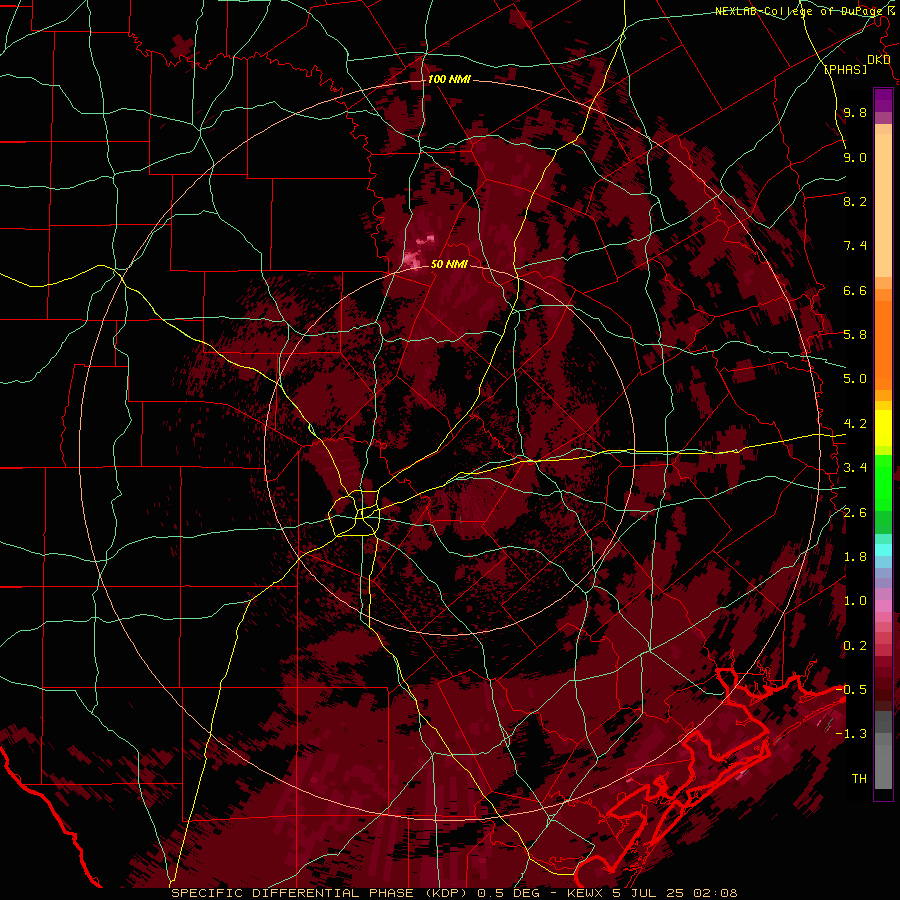Click the -1.3 scale value
Screen dimensions: 900x900
tap(851, 734)
